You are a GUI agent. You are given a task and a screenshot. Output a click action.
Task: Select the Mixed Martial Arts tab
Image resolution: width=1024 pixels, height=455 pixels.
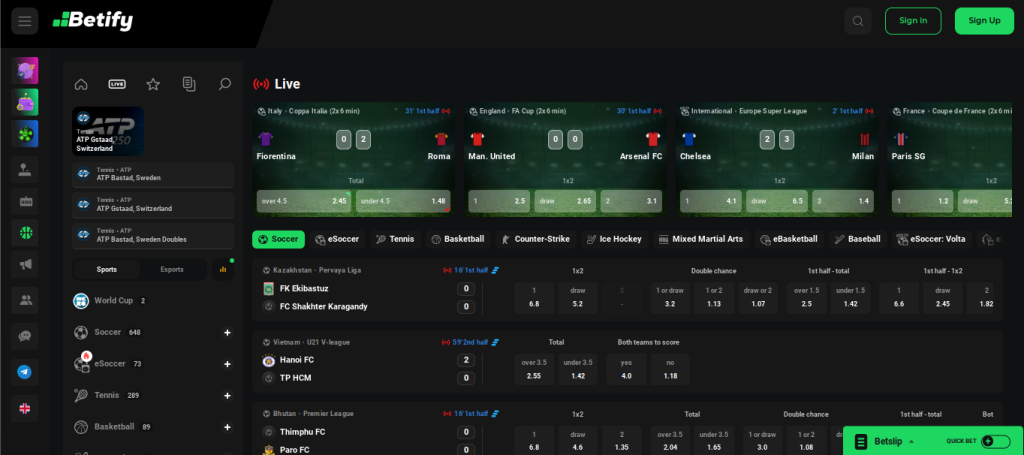(x=700, y=240)
